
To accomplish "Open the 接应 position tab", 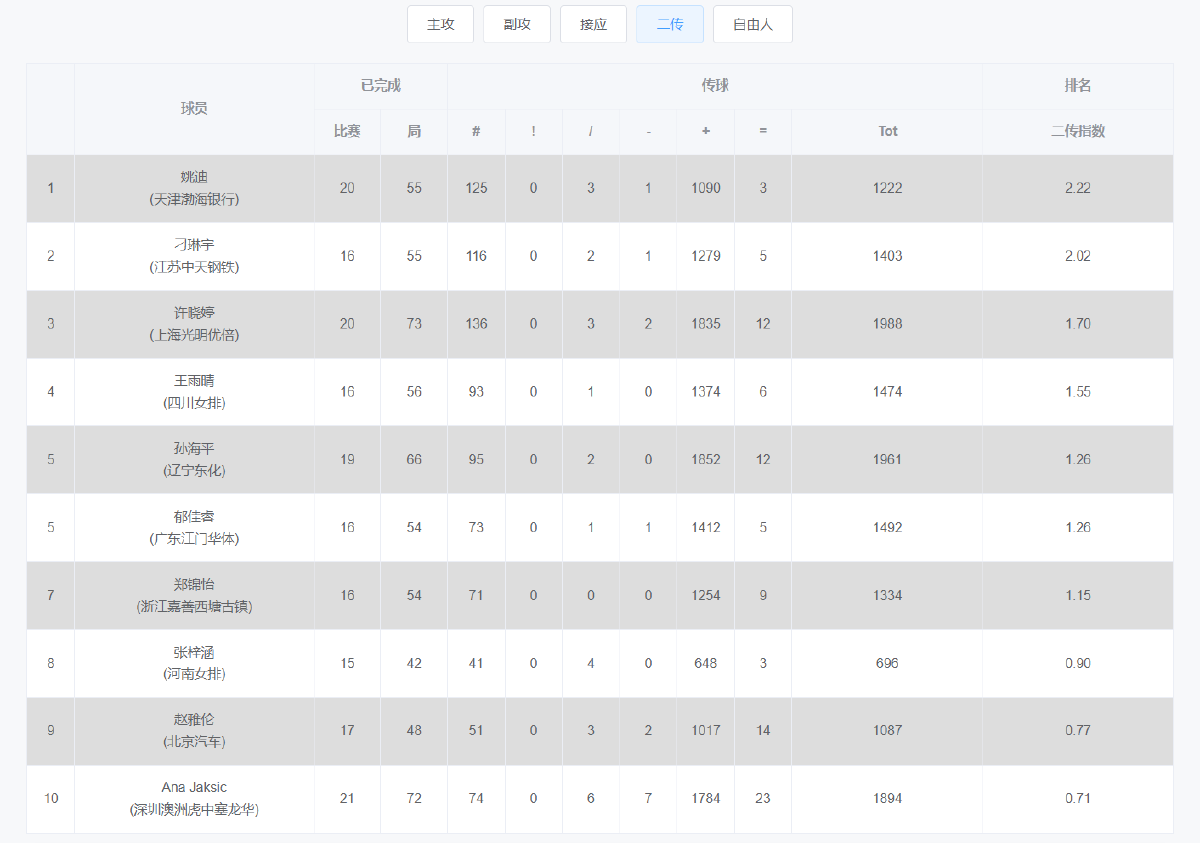I will tap(593, 25).
